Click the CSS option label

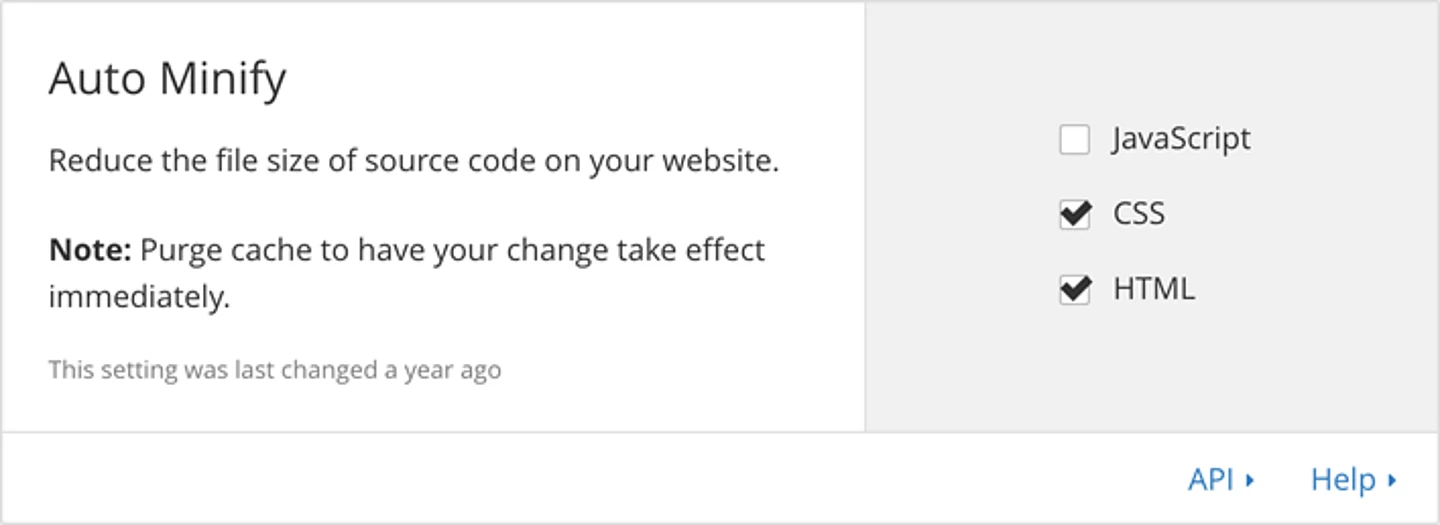click(x=1139, y=214)
